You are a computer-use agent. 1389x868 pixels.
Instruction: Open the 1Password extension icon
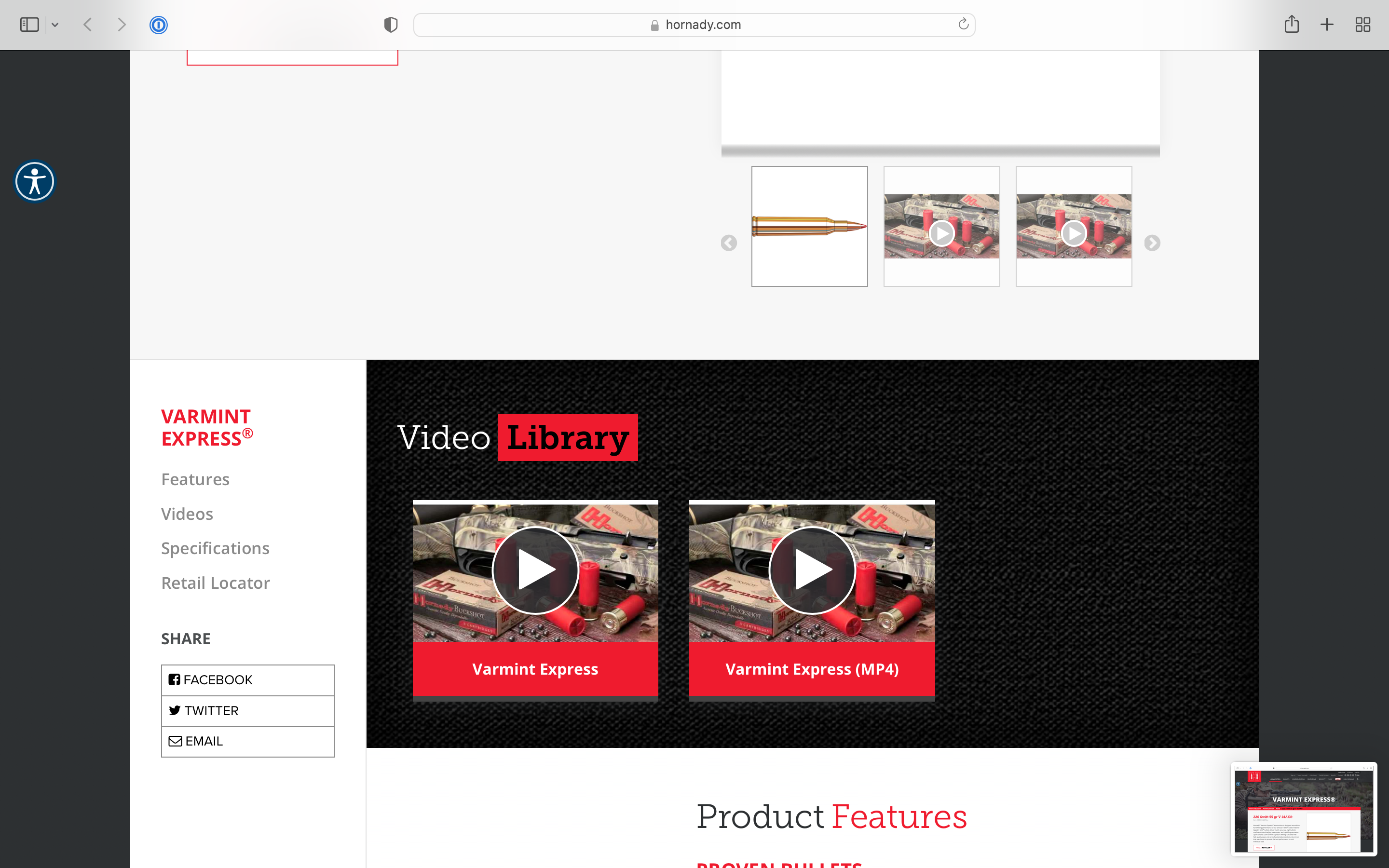(158, 25)
